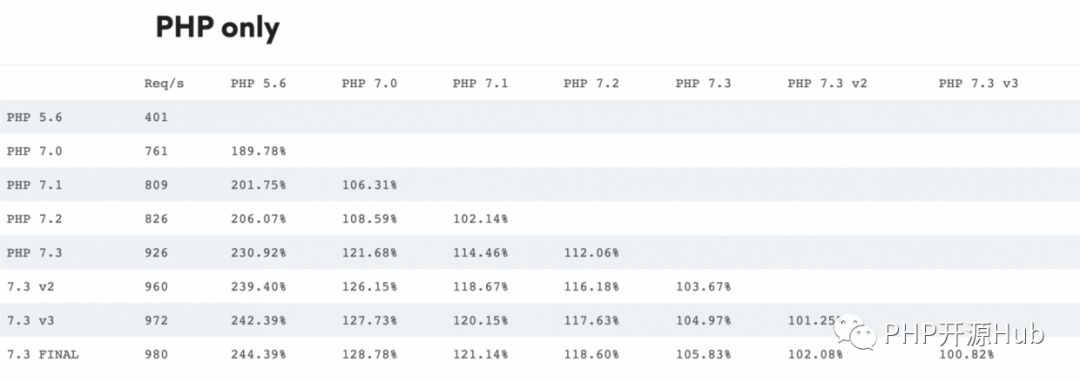Select the PHP 7.3 v3 column header

tap(978, 83)
